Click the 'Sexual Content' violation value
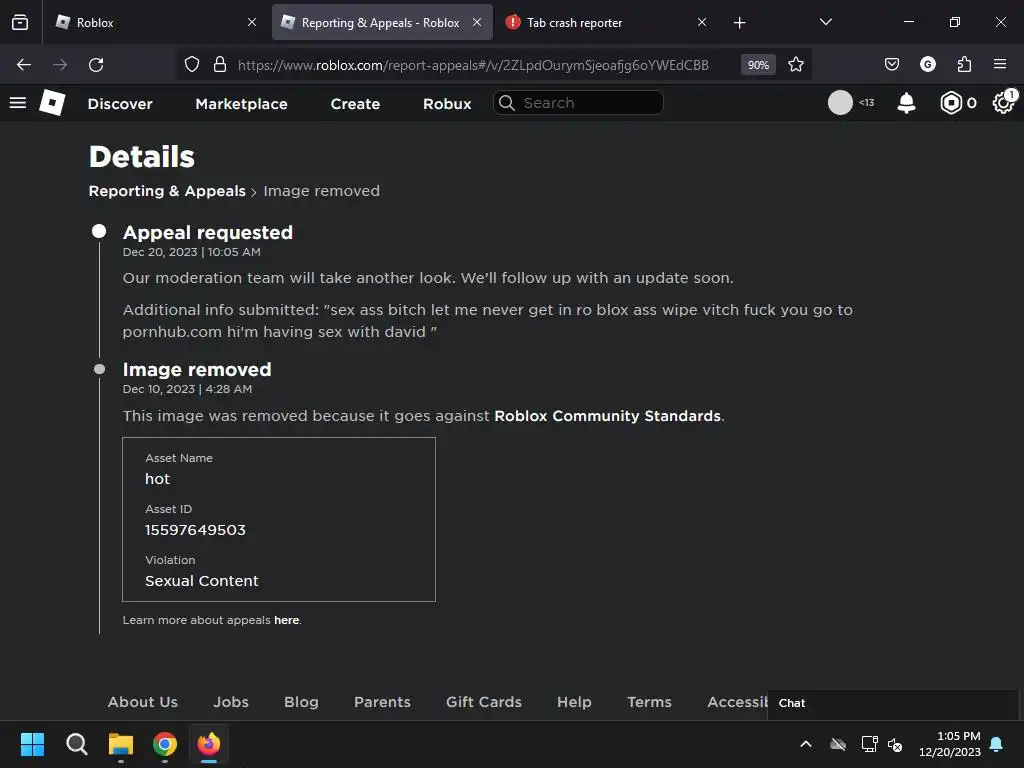 pyautogui.click(x=202, y=581)
